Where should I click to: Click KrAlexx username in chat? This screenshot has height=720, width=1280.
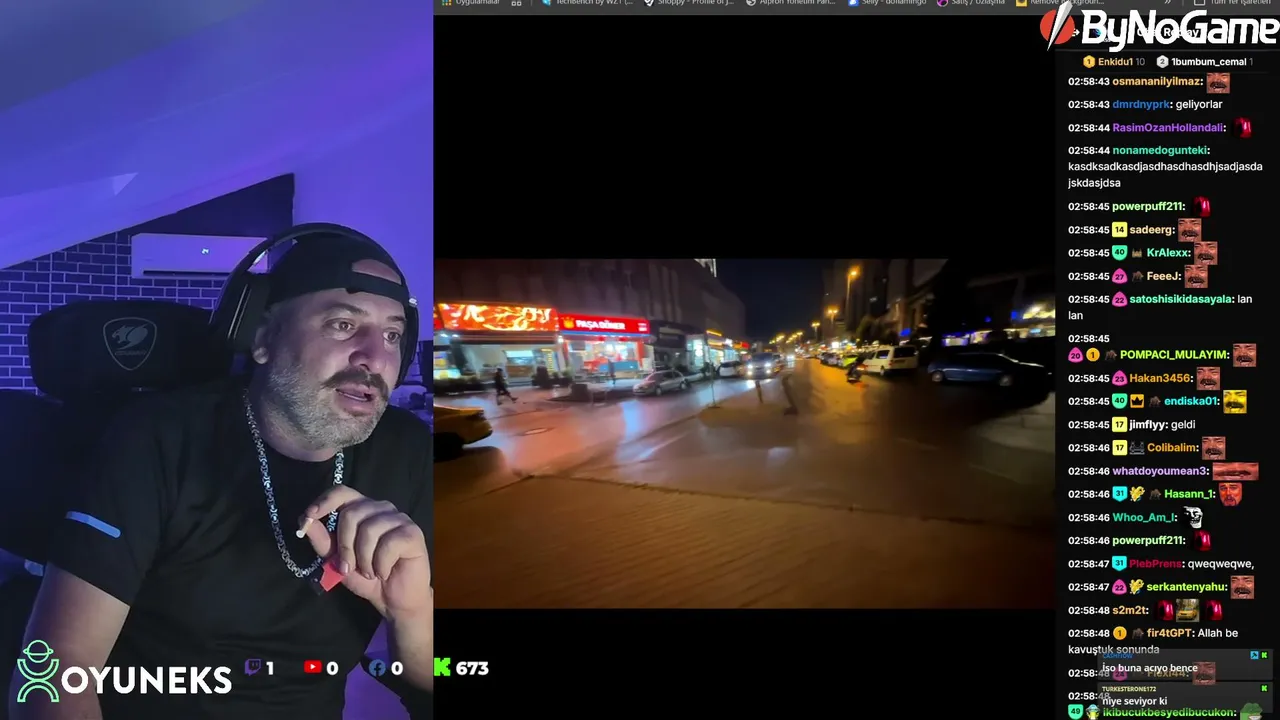(1167, 253)
